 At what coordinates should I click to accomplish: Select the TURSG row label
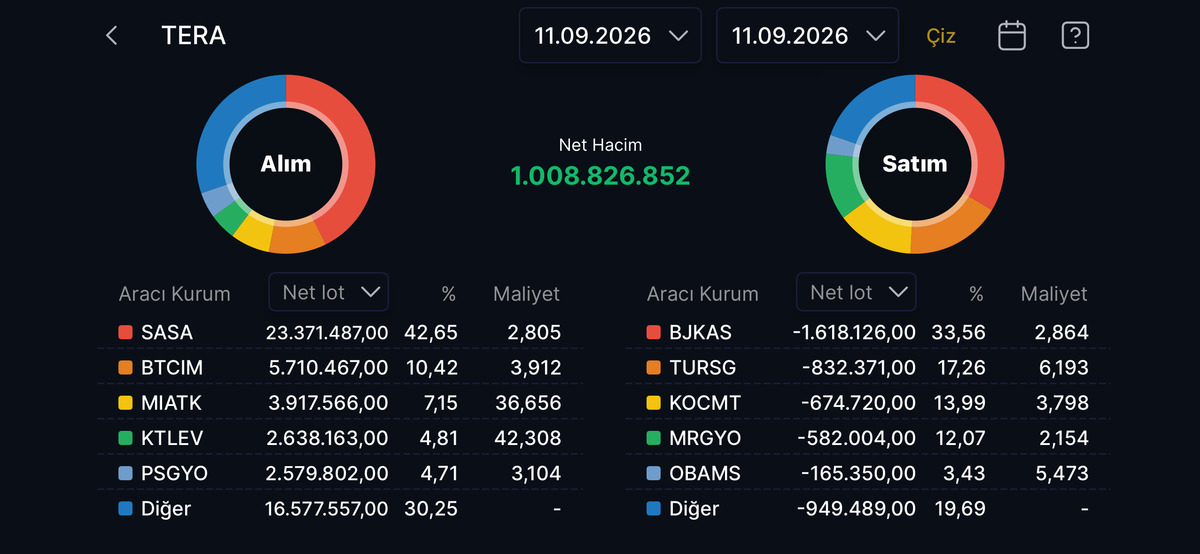(702, 368)
